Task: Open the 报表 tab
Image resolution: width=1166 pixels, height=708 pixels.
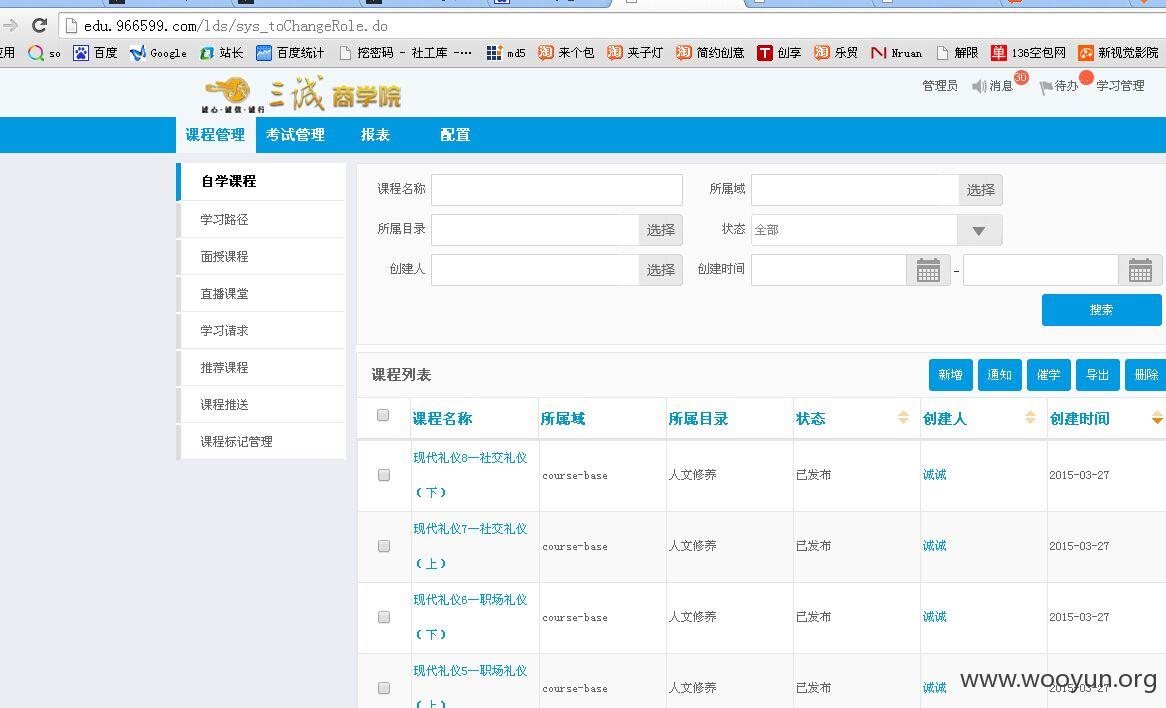Action: pos(375,135)
